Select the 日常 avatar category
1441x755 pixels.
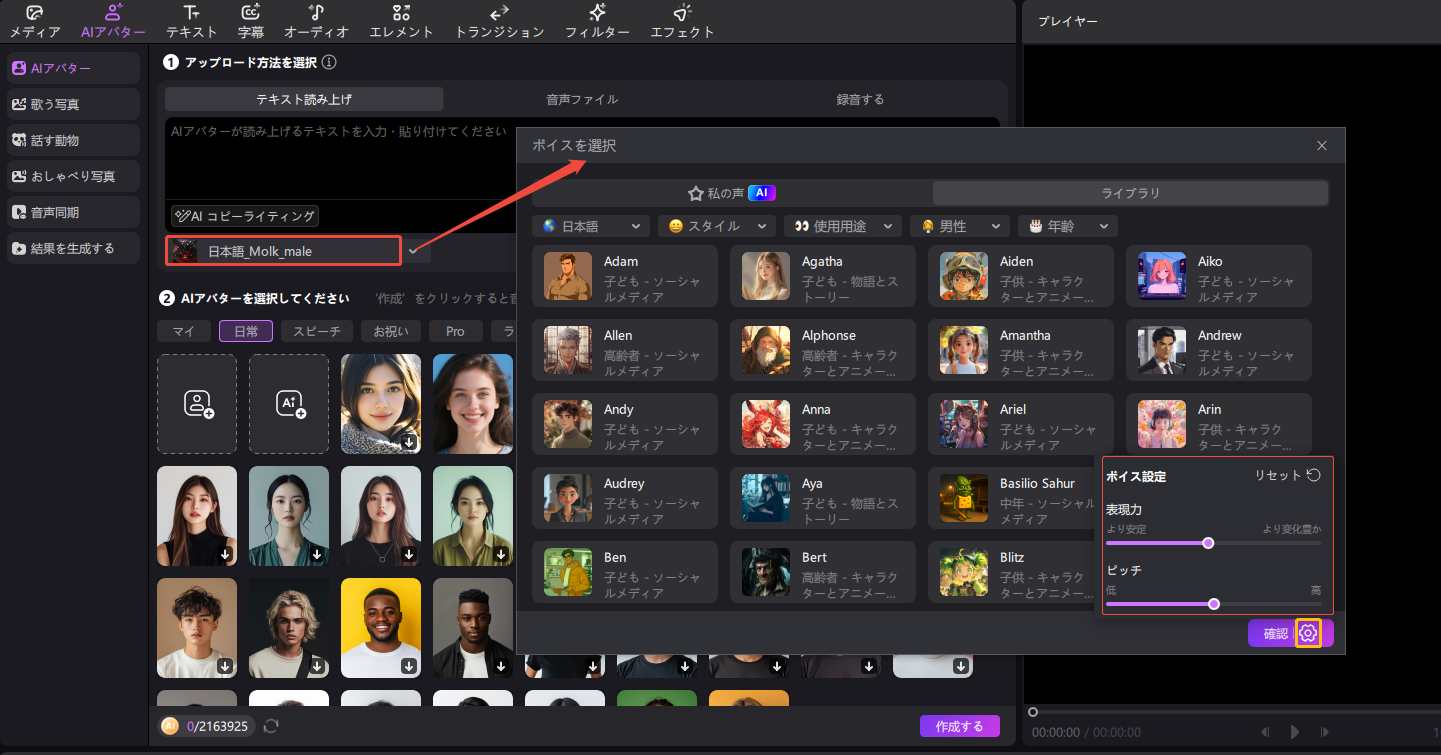(x=246, y=331)
